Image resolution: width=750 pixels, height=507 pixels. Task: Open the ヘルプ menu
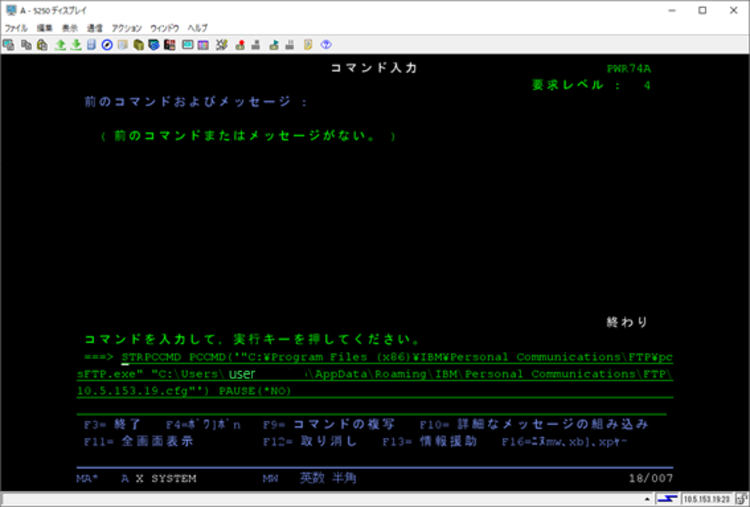pyautogui.click(x=197, y=28)
